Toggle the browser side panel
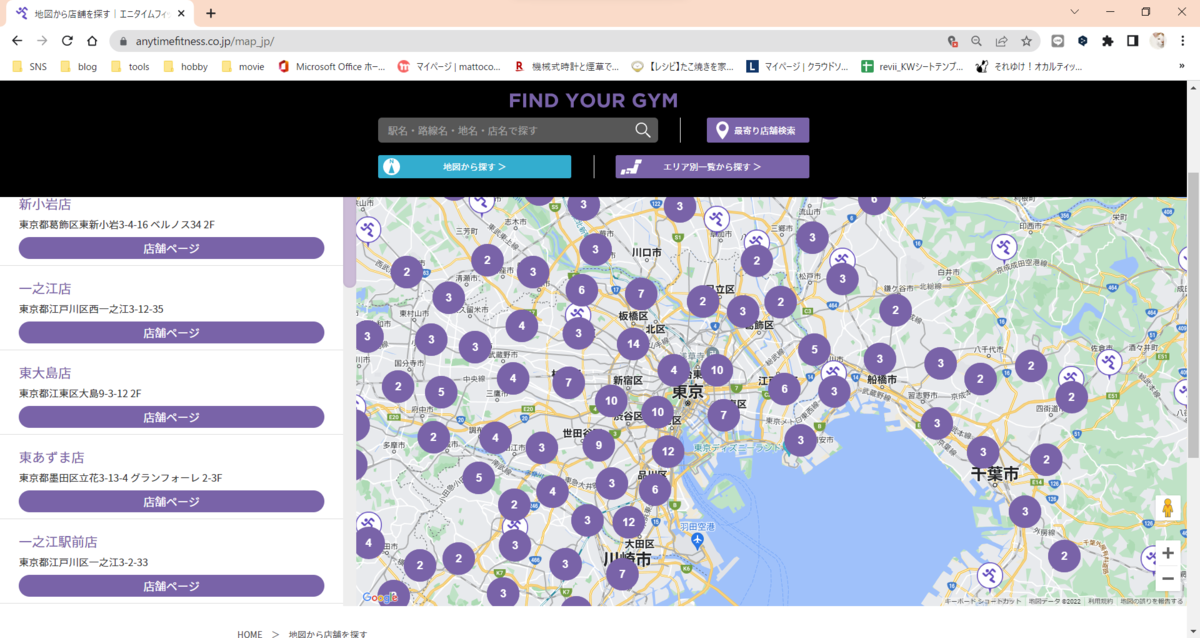 [x=1132, y=41]
